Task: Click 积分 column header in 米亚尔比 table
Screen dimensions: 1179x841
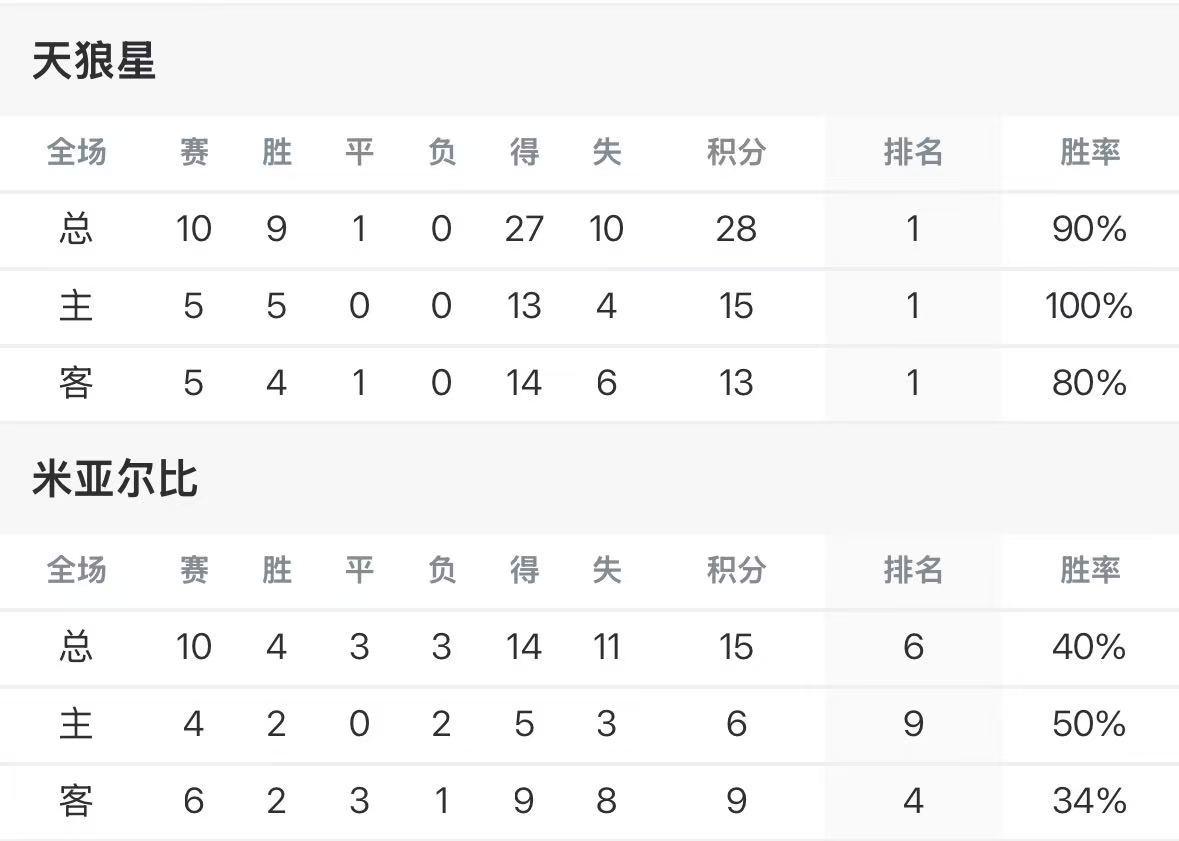Action: tap(736, 569)
